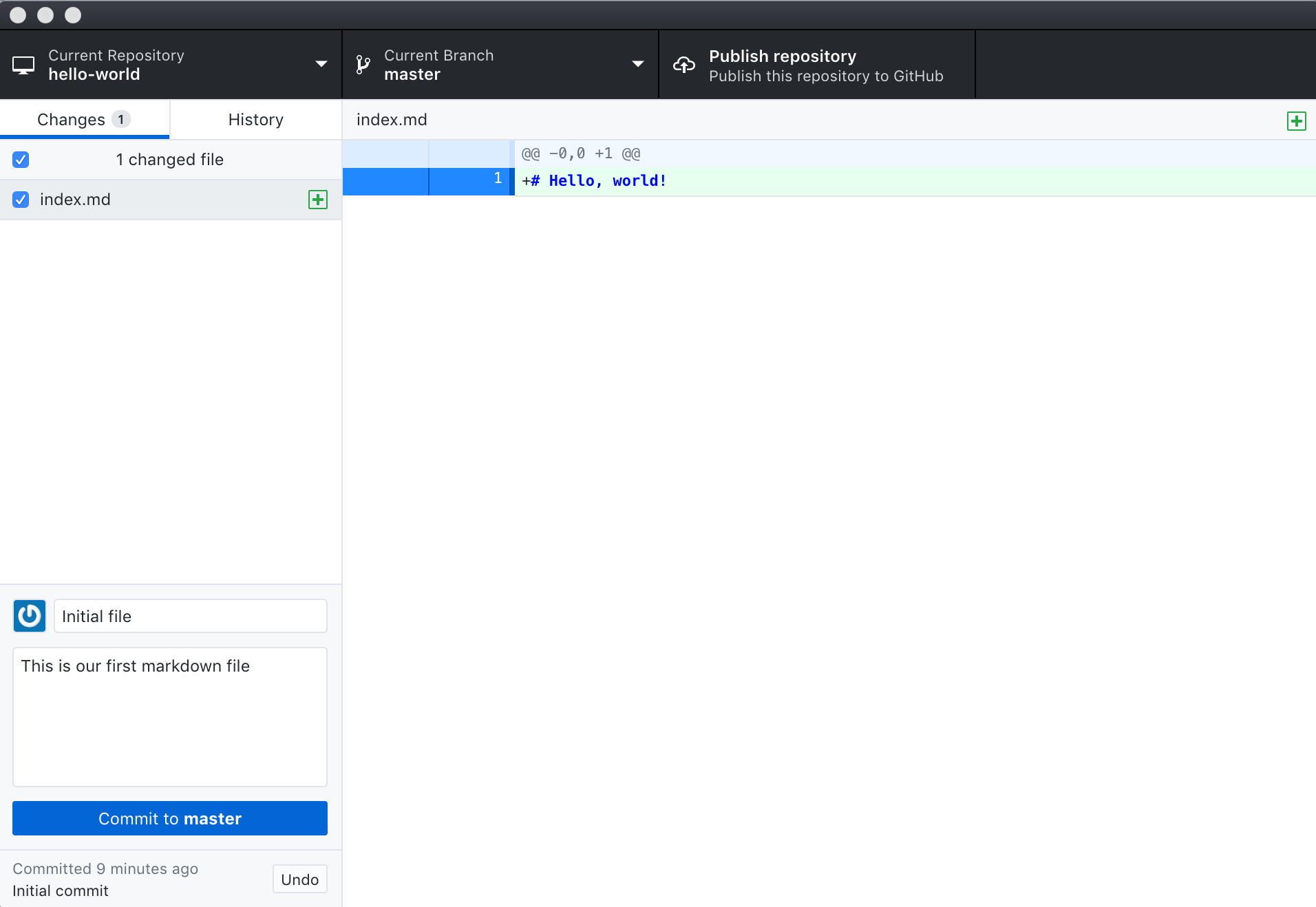
Task: Undo the Initial commit
Action: (x=299, y=879)
